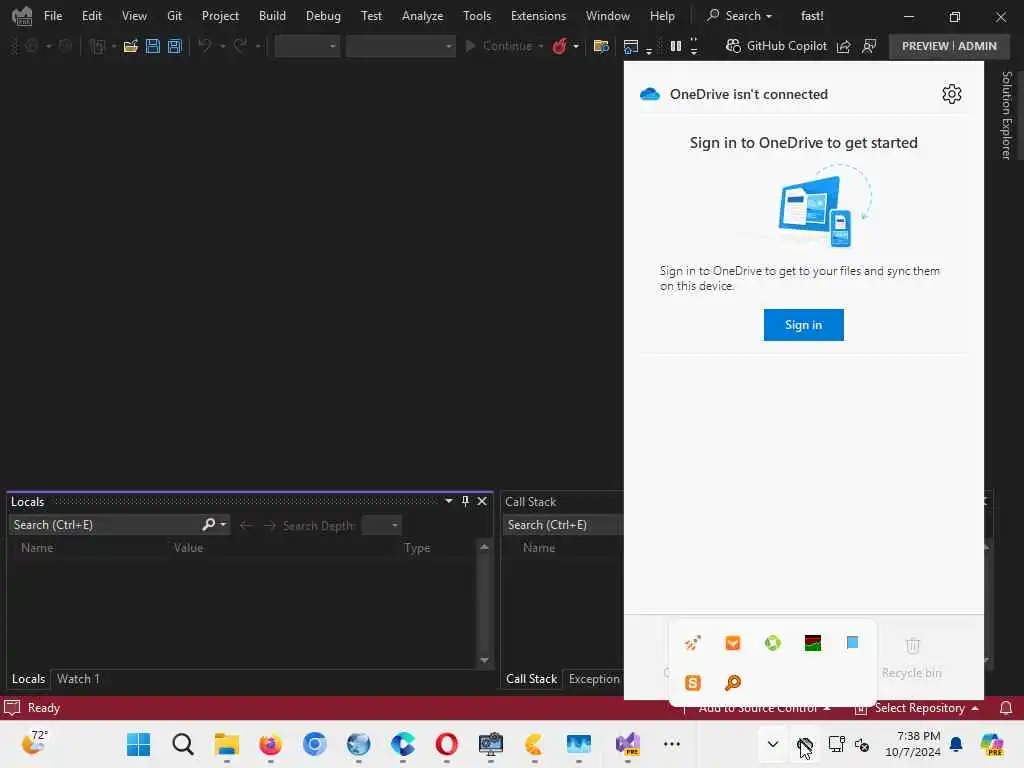This screenshot has width=1024, height=768.
Task: Select the Locals bottom tab
Action: (28, 679)
